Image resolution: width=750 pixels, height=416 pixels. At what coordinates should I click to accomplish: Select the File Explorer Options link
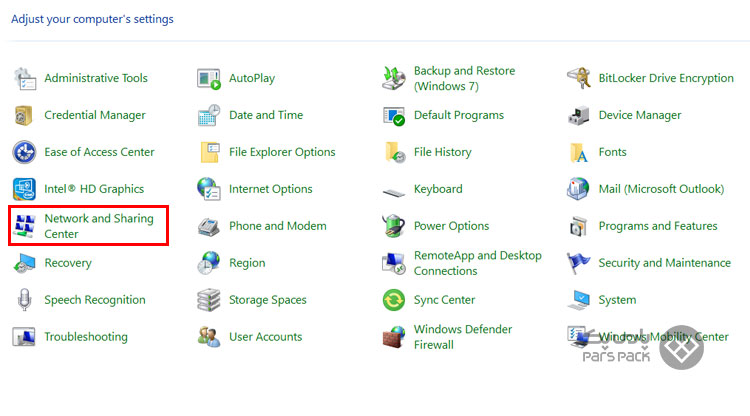tap(282, 152)
